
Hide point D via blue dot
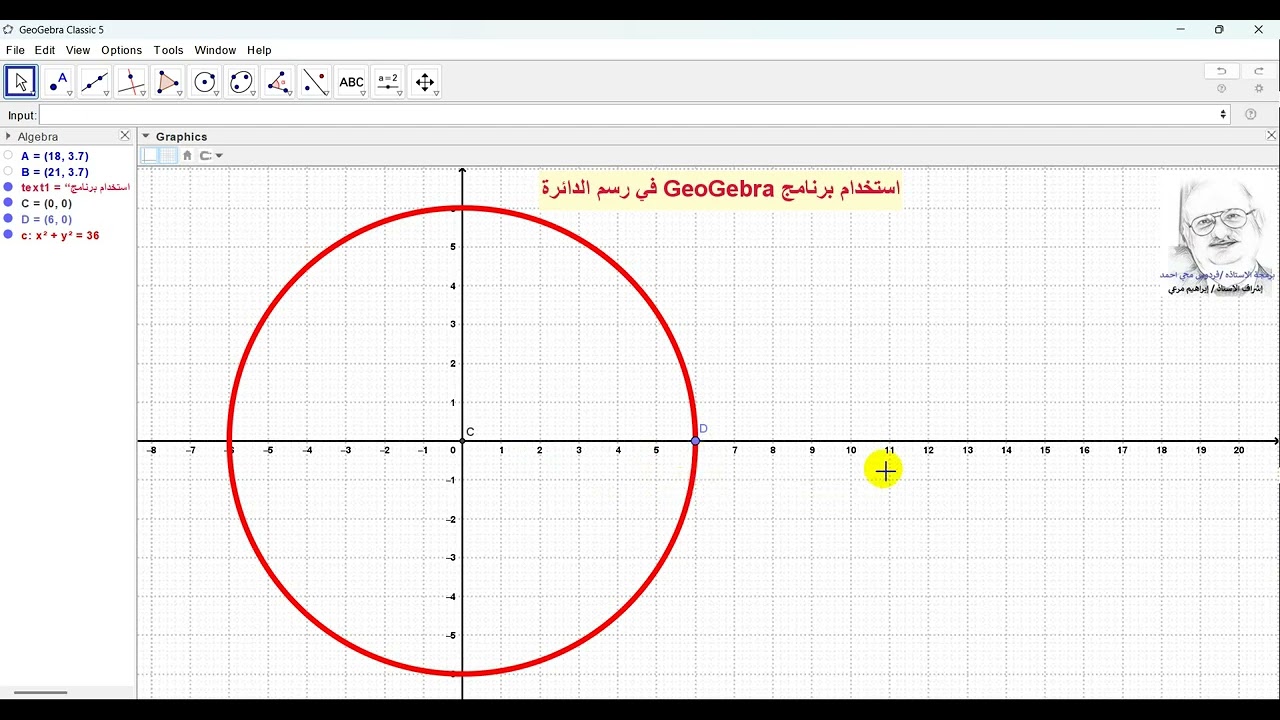[x=8, y=219]
